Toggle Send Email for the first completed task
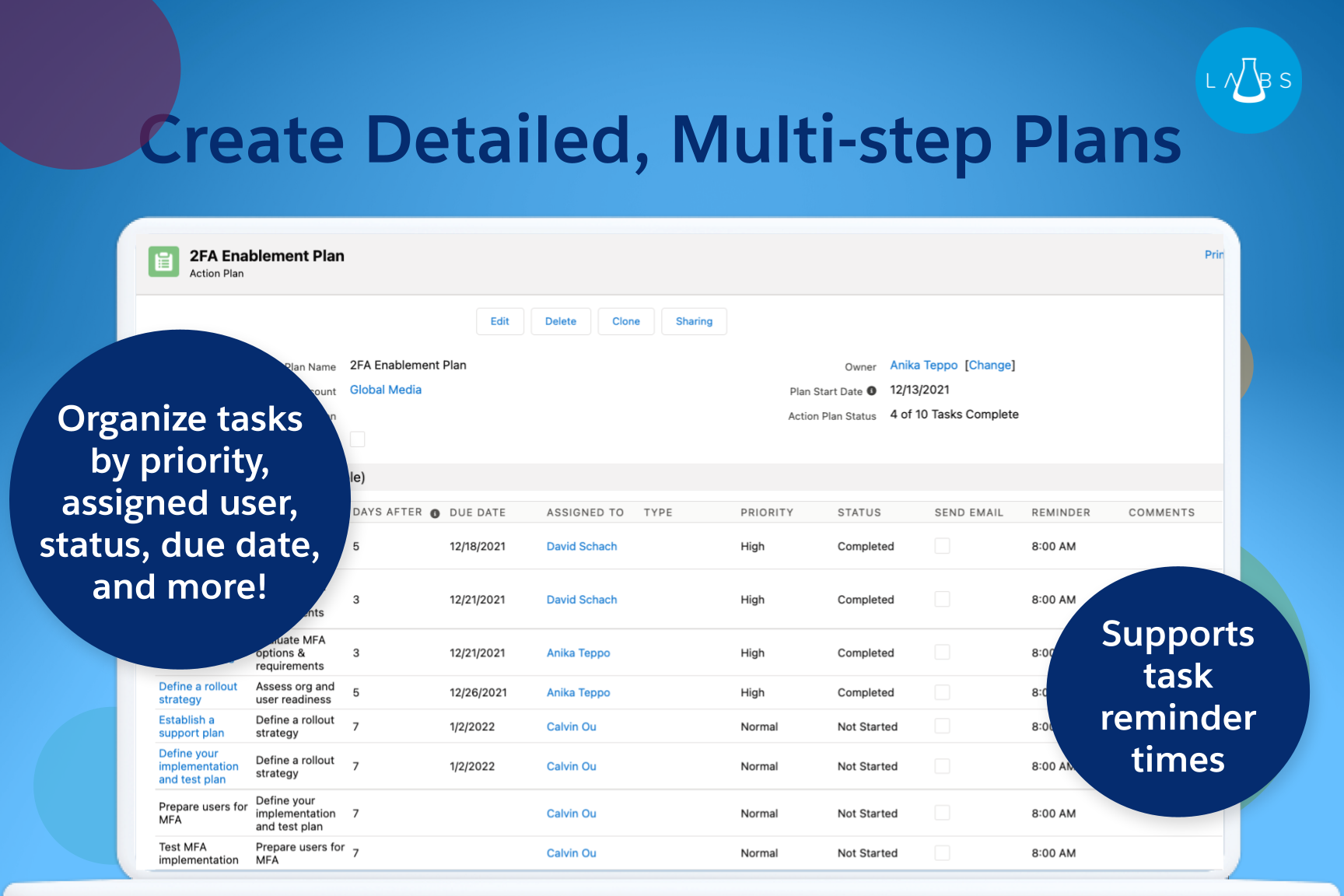 click(x=942, y=546)
